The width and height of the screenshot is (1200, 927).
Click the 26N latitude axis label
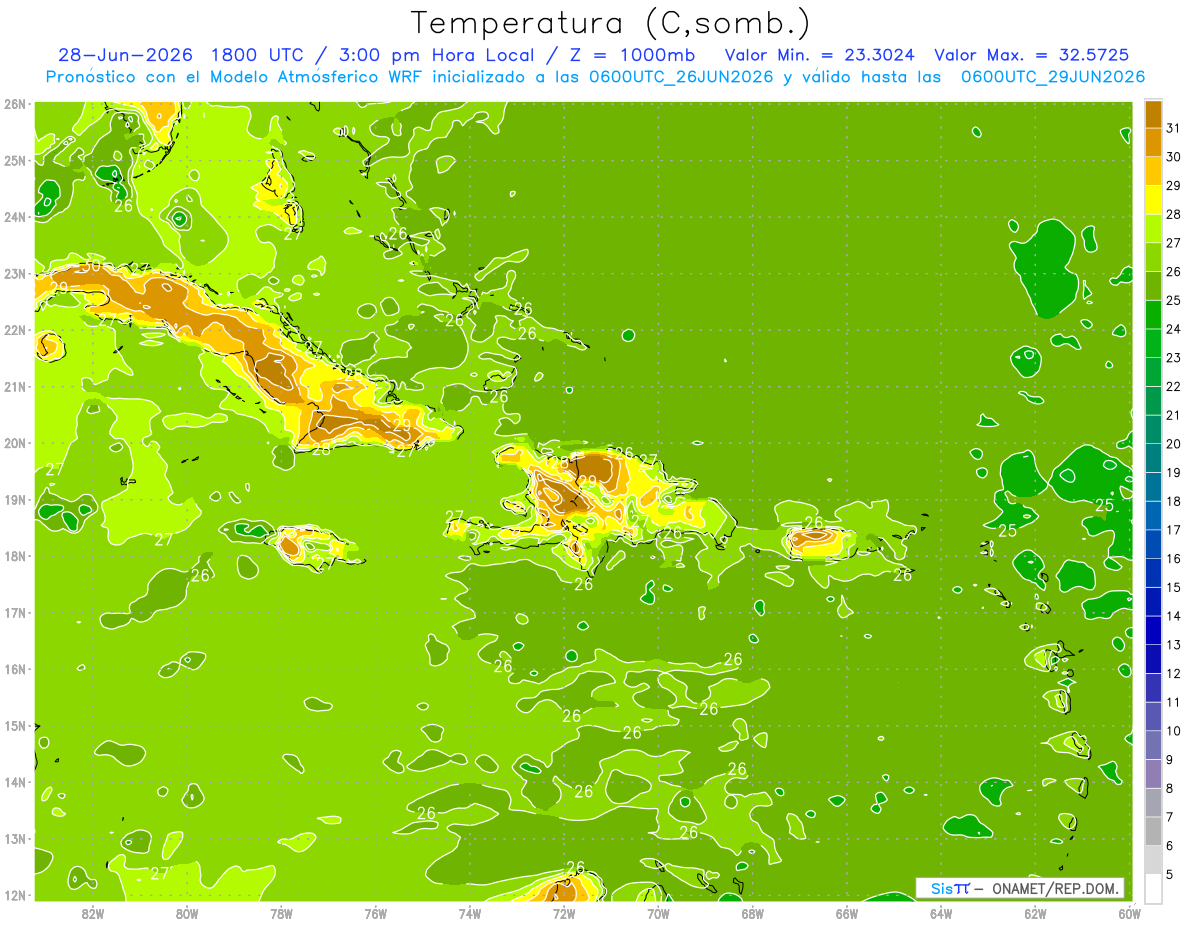pyautogui.click(x=15, y=104)
